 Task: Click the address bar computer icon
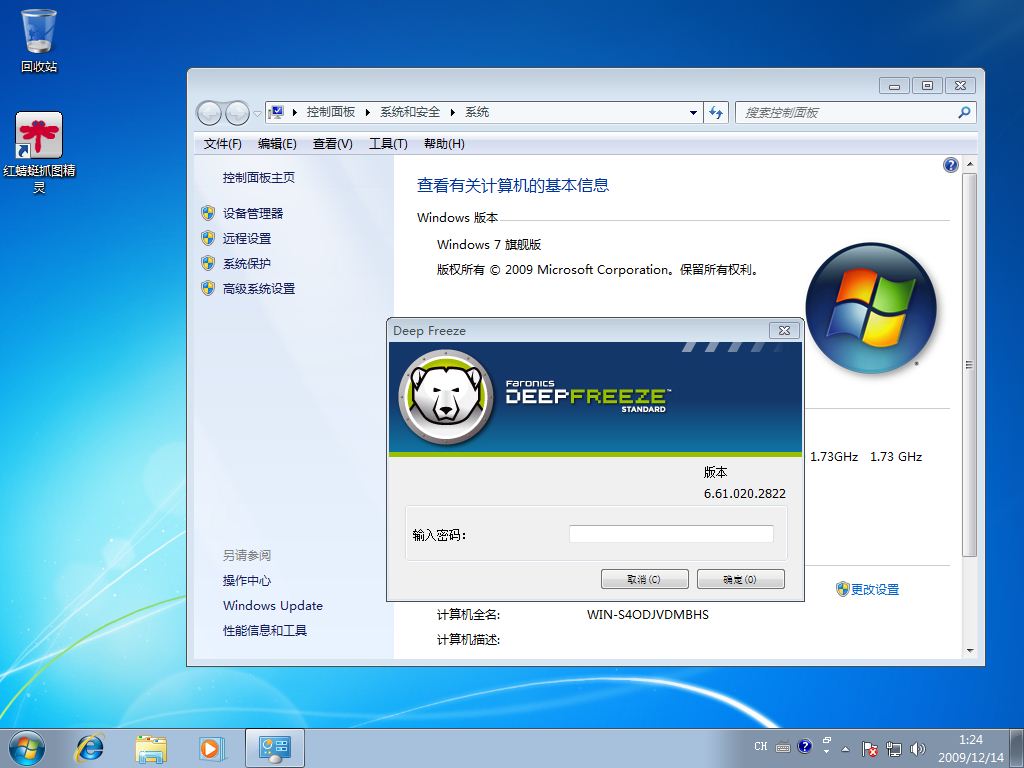[x=277, y=112]
